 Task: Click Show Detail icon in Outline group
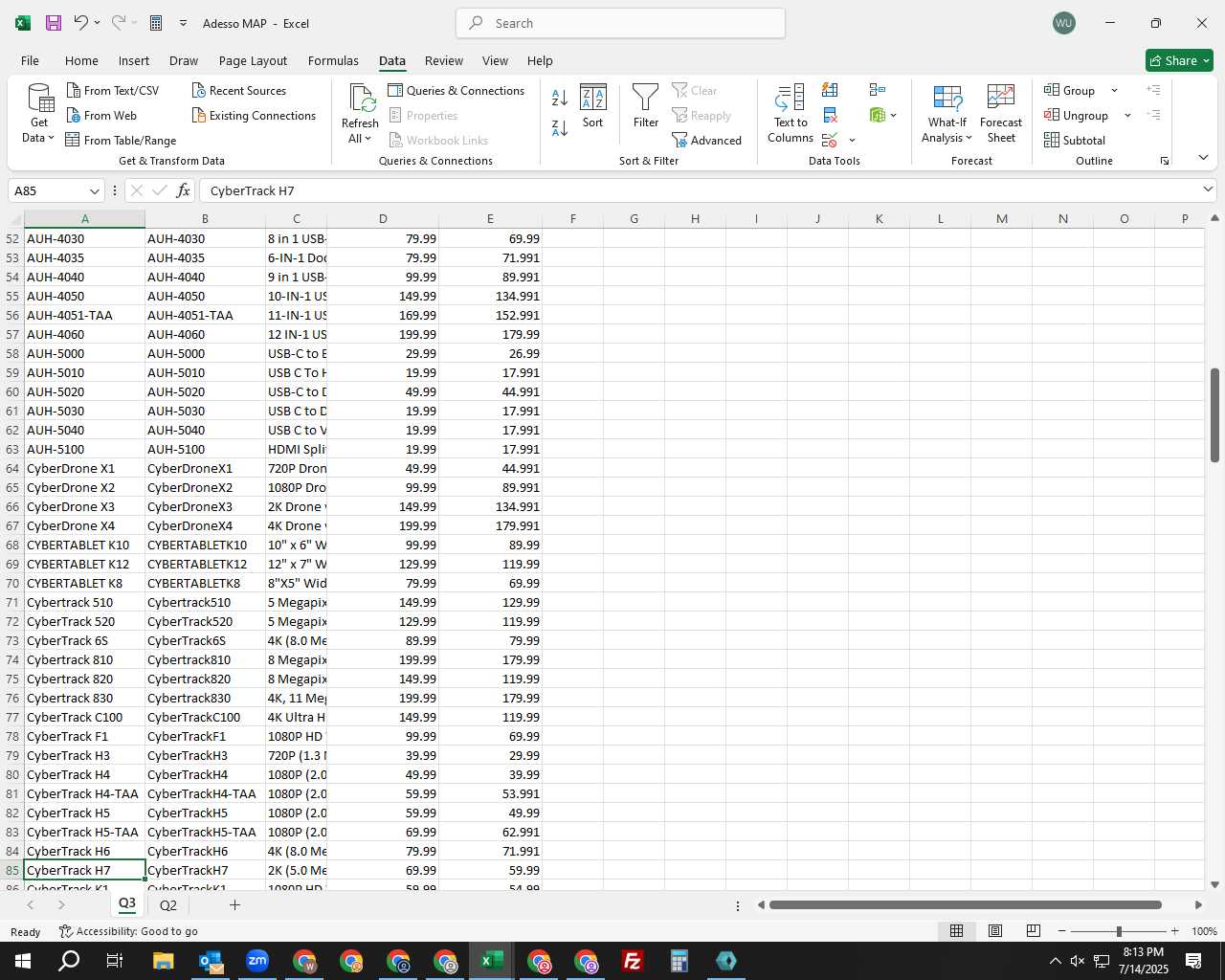1154,90
